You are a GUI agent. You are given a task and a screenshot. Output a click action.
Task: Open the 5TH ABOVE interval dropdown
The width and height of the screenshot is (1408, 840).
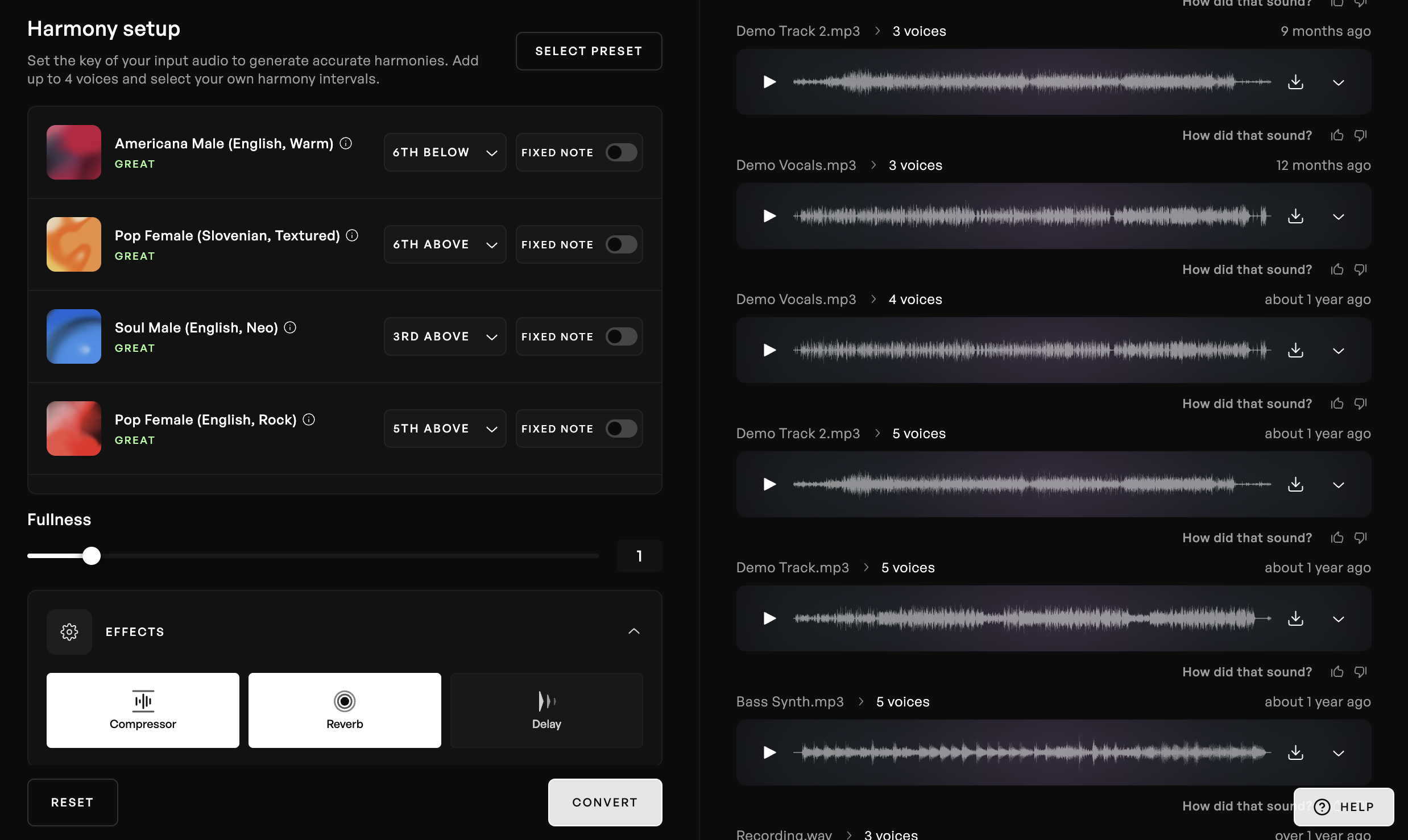pyautogui.click(x=445, y=429)
